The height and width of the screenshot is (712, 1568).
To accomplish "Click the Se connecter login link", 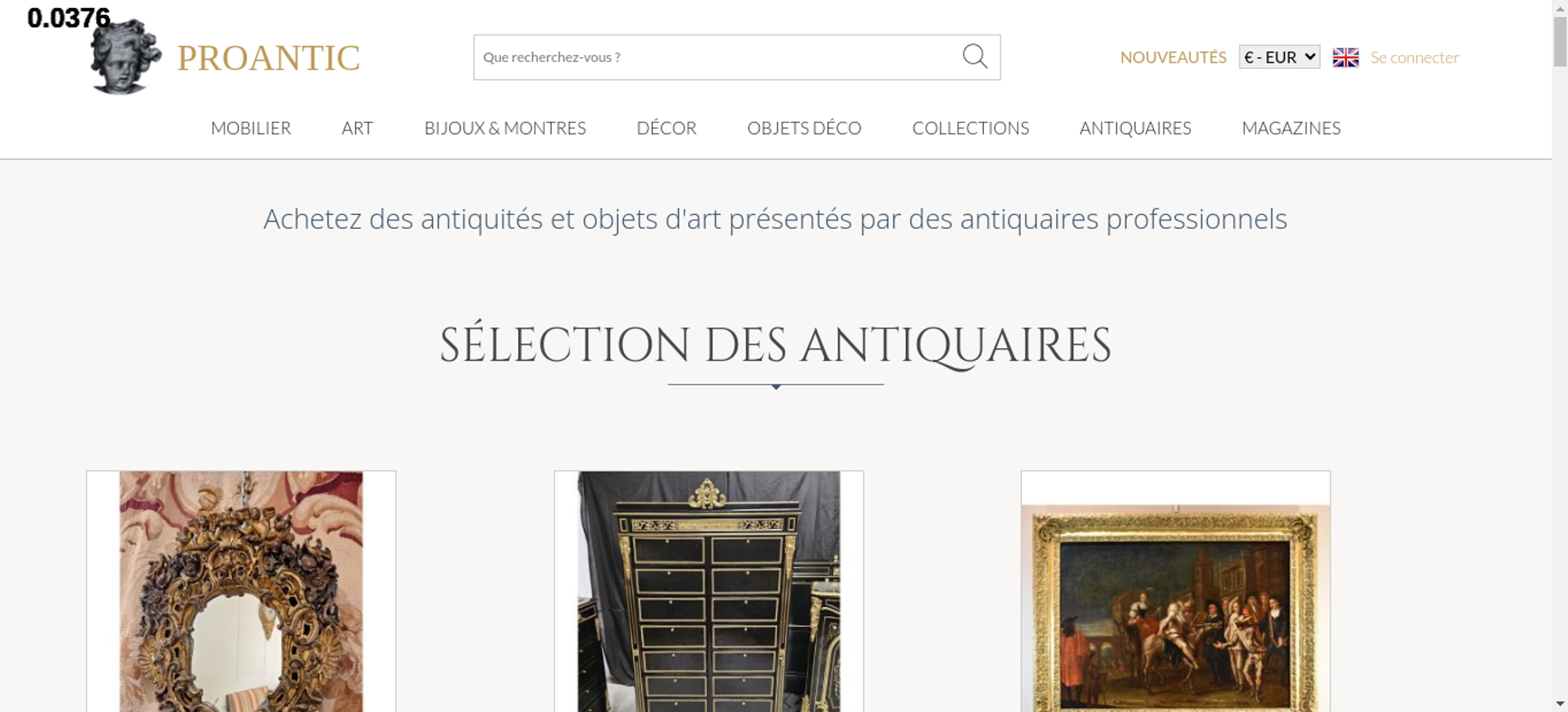I will point(1414,57).
